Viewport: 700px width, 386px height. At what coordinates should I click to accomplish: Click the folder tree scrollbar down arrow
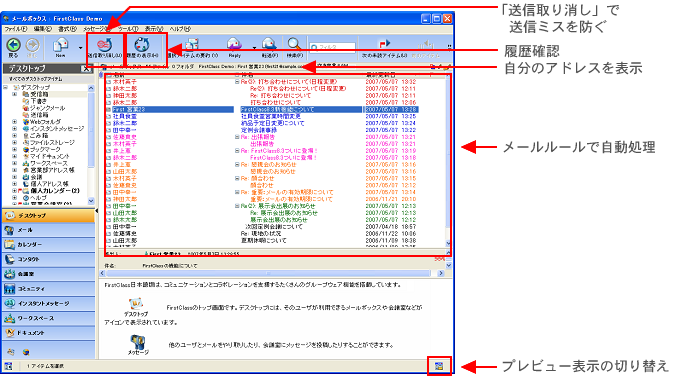point(91,201)
